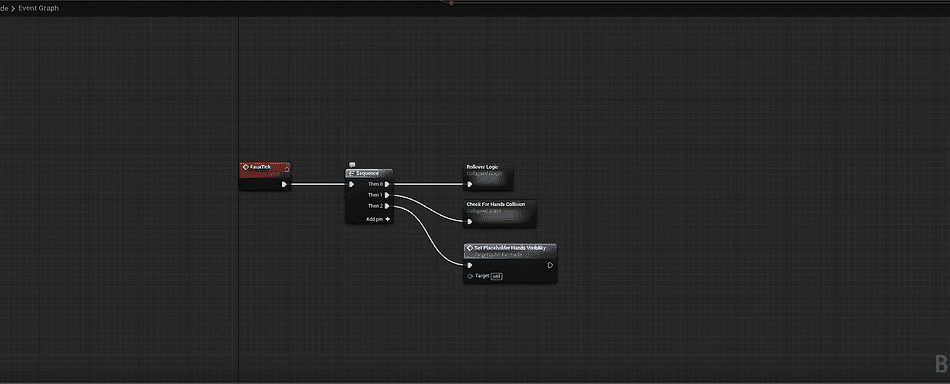Click the Target object pin circle
Screen dimensions: 950x384
[x=470, y=276]
